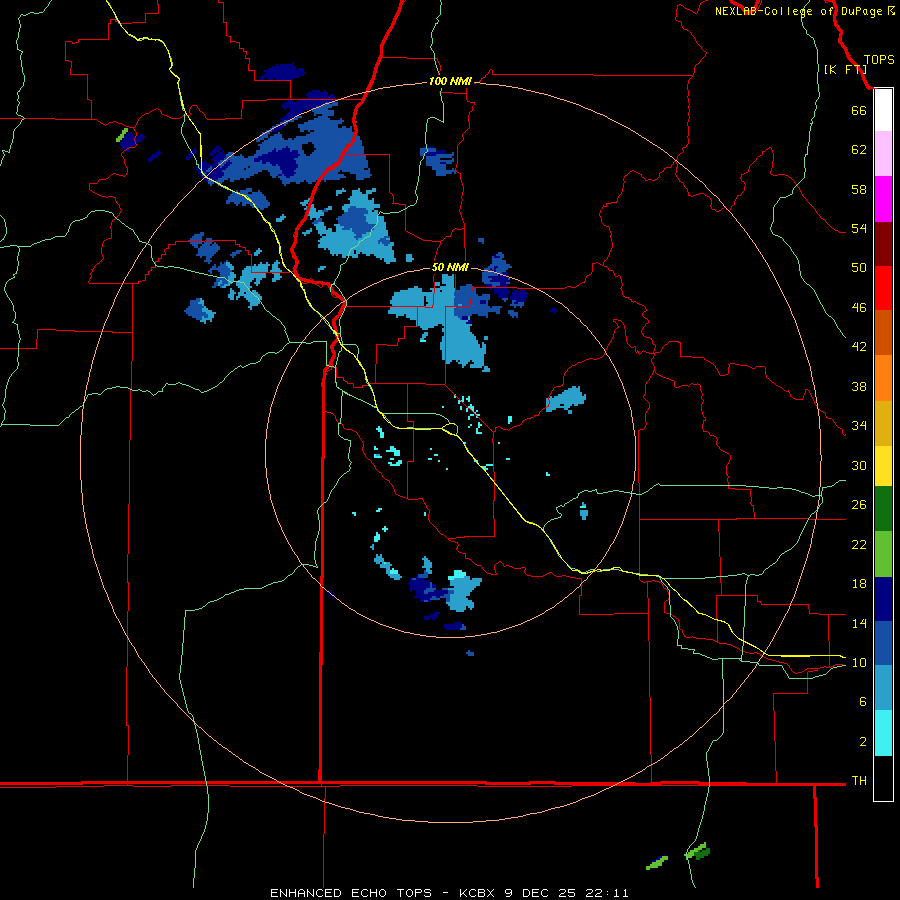The width and height of the screenshot is (900, 900).
Task: Click the '26' legend value
Action: click(859, 505)
